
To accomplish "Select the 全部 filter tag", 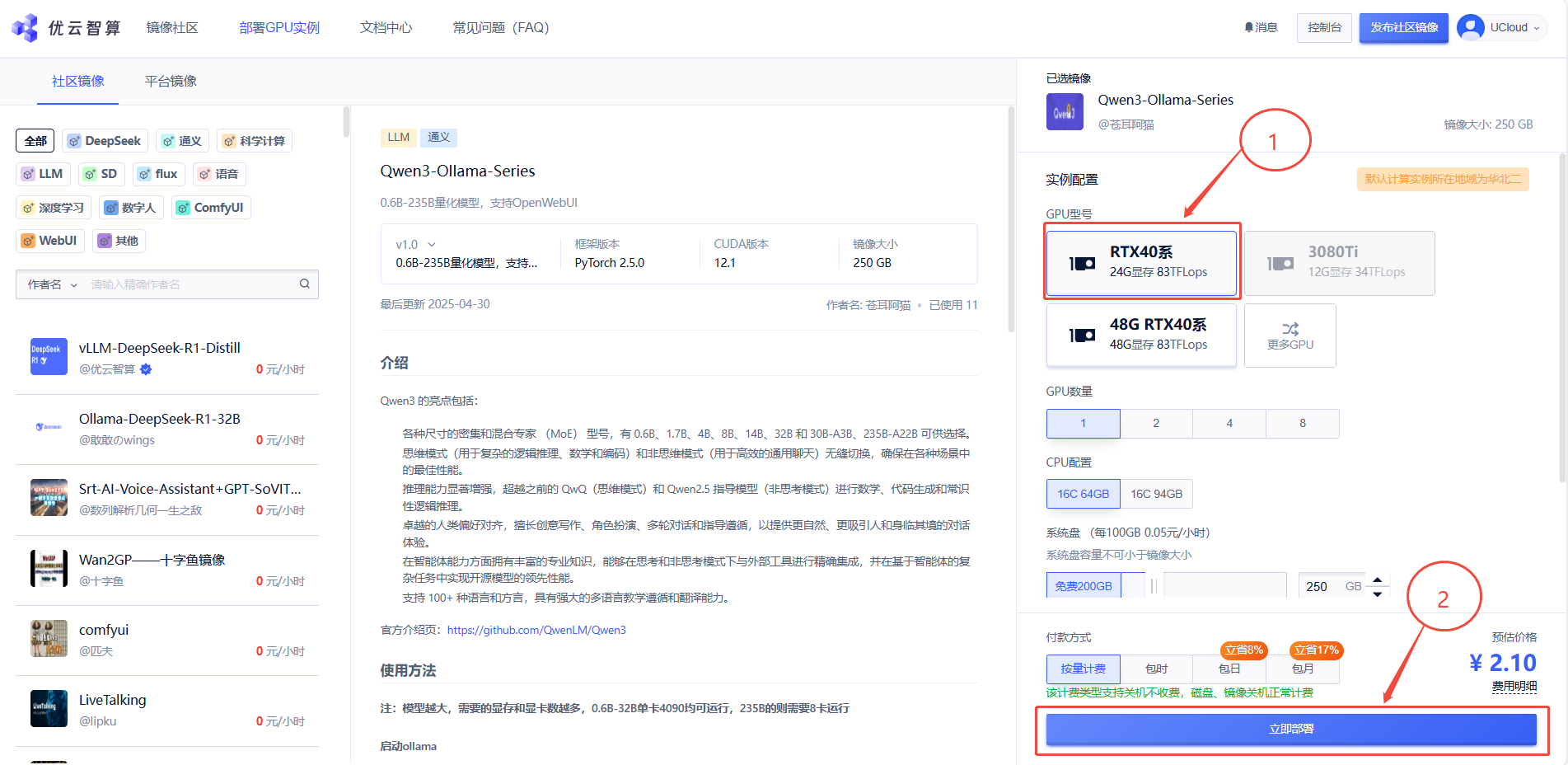I will point(35,141).
